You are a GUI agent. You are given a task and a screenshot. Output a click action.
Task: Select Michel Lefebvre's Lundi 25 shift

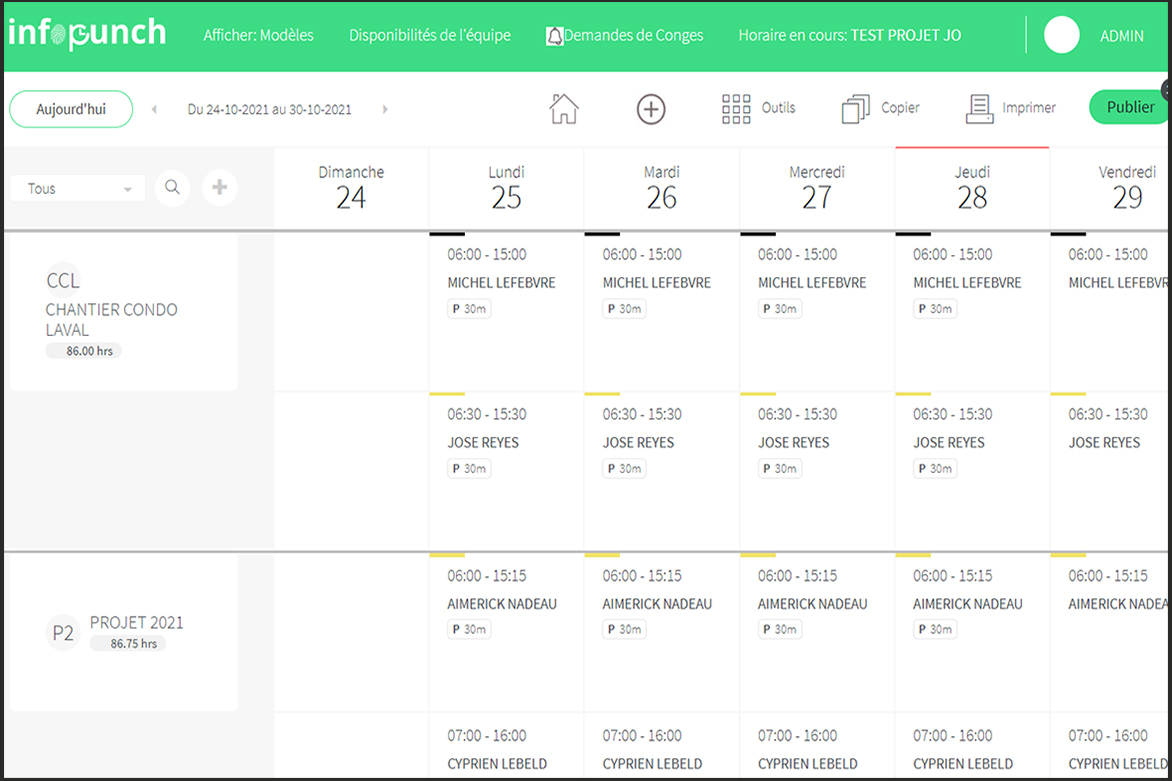pyautogui.click(x=506, y=312)
